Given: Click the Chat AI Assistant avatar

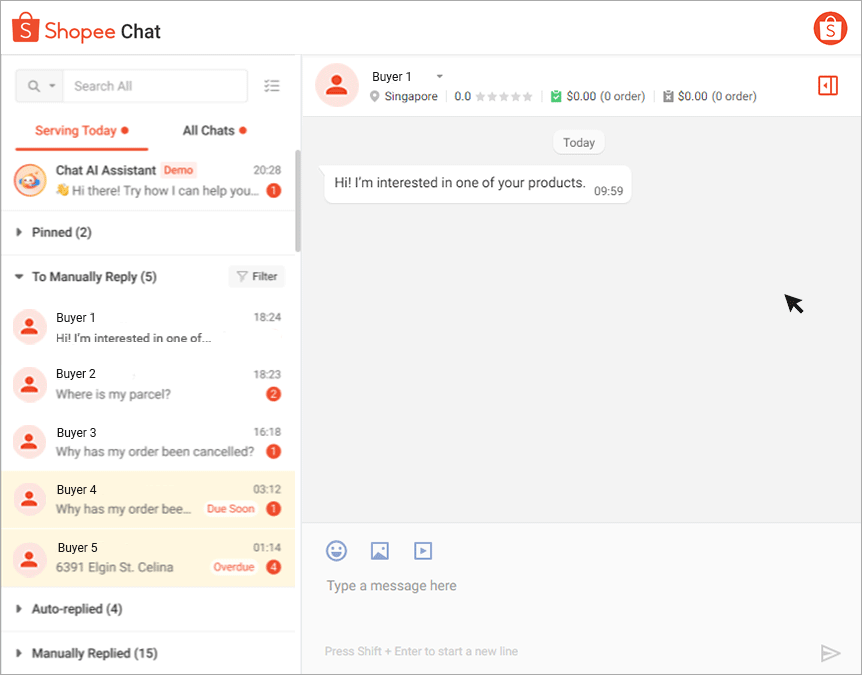Looking at the screenshot, I should point(30,180).
